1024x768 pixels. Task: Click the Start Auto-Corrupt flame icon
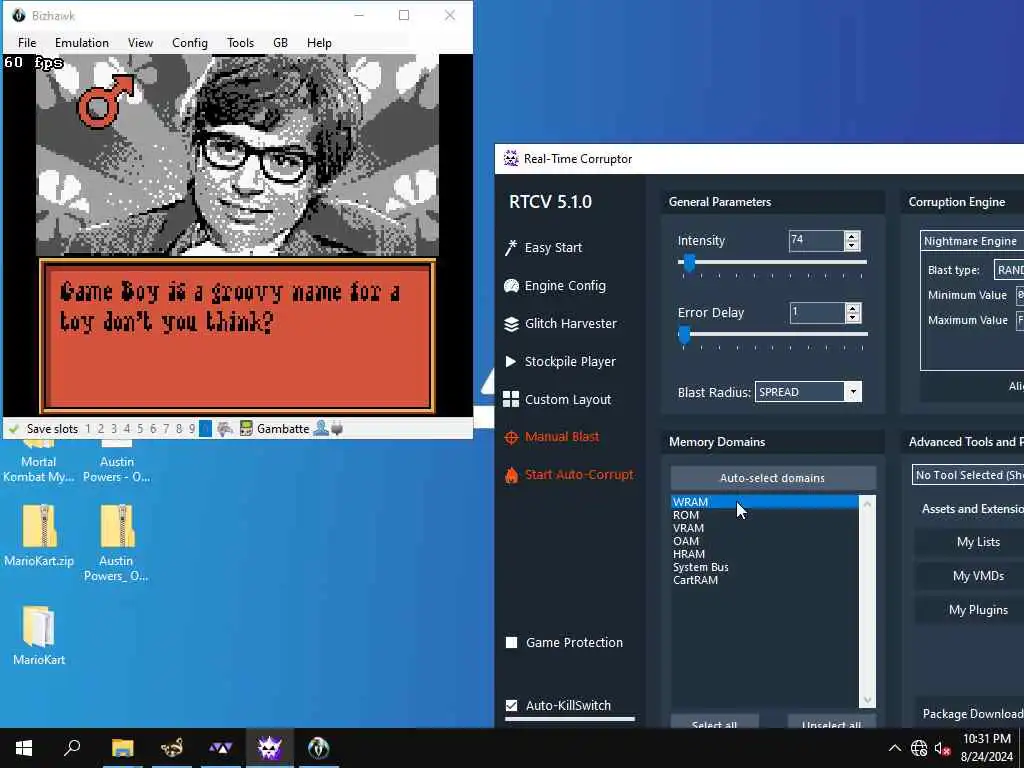click(511, 475)
